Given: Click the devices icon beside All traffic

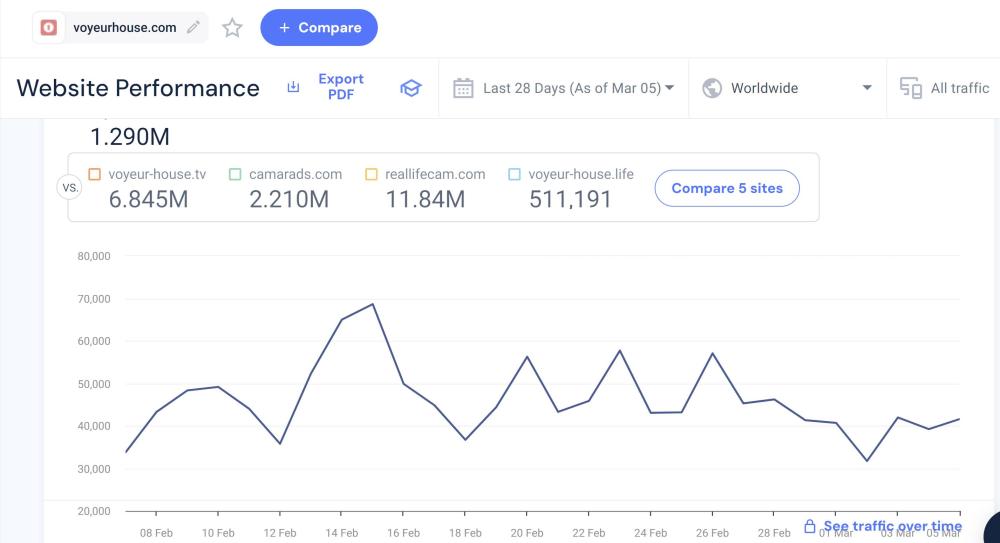Looking at the screenshot, I should pyautogui.click(x=910, y=88).
